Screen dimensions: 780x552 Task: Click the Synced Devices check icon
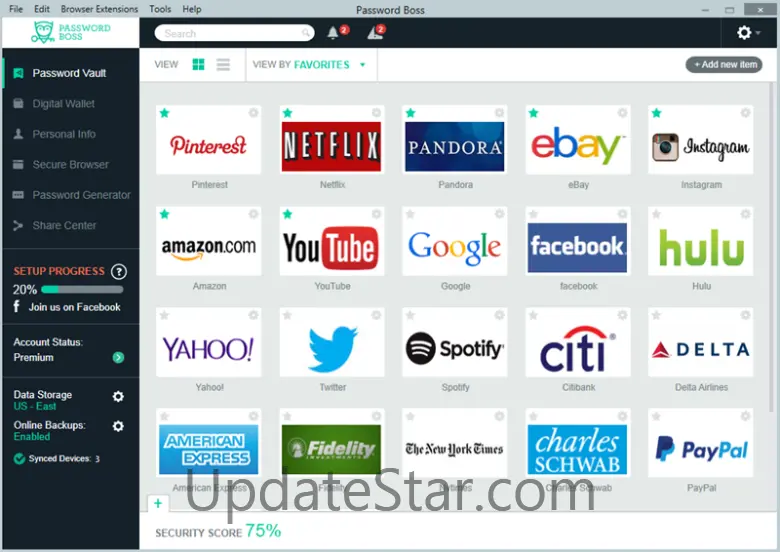(x=19, y=459)
